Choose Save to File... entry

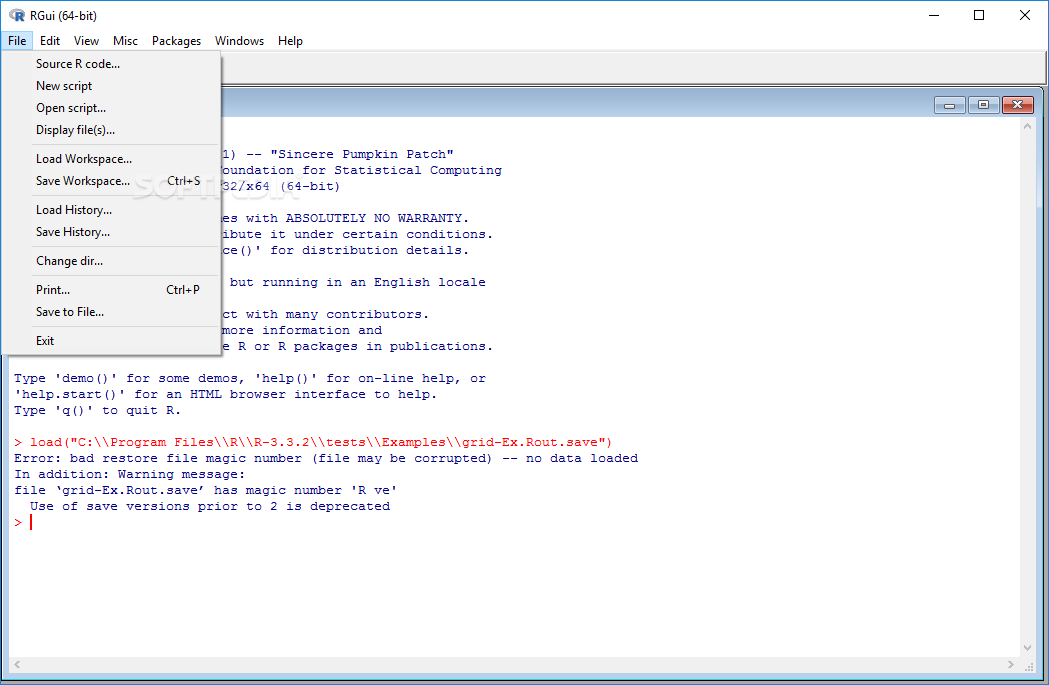111,312
